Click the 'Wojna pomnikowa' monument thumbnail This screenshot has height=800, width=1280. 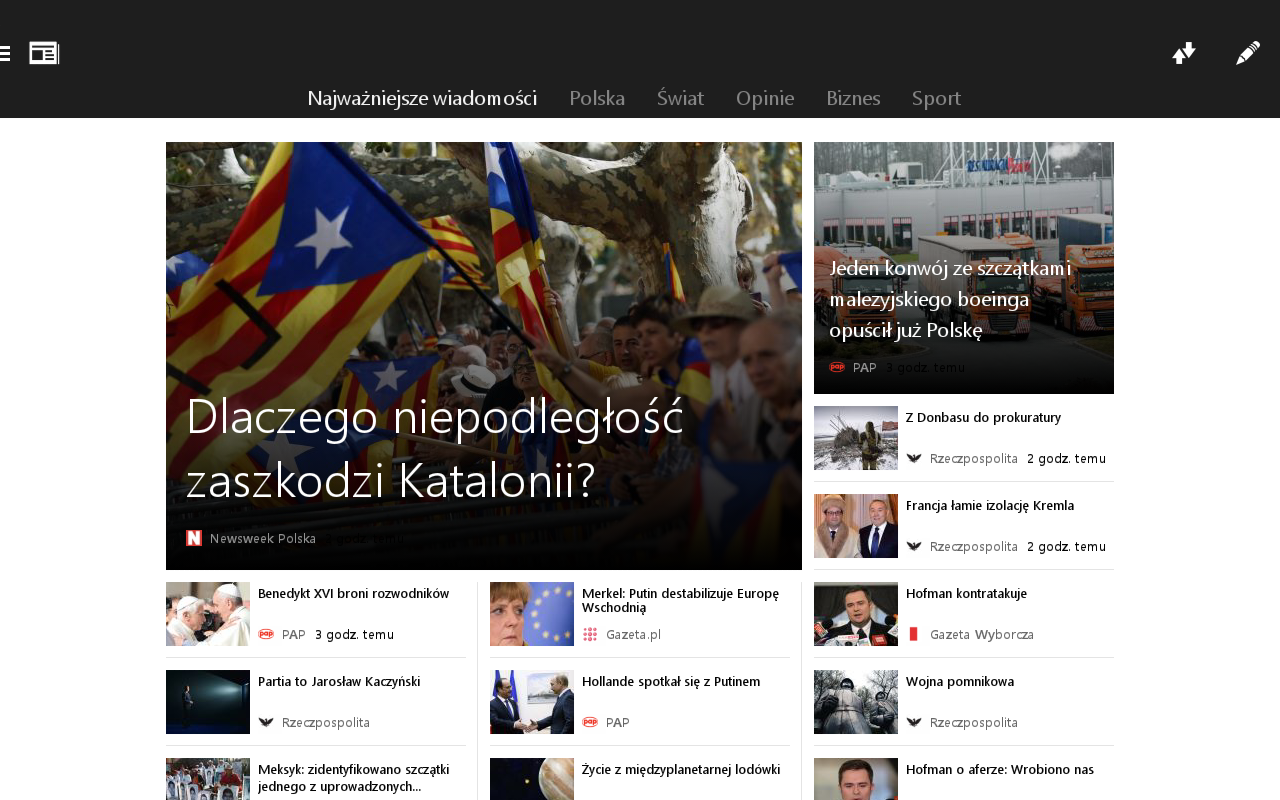(x=856, y=702)
